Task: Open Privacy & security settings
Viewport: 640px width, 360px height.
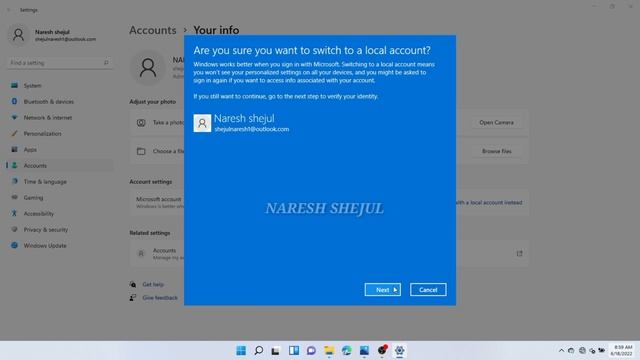Action: pos(60,229)
